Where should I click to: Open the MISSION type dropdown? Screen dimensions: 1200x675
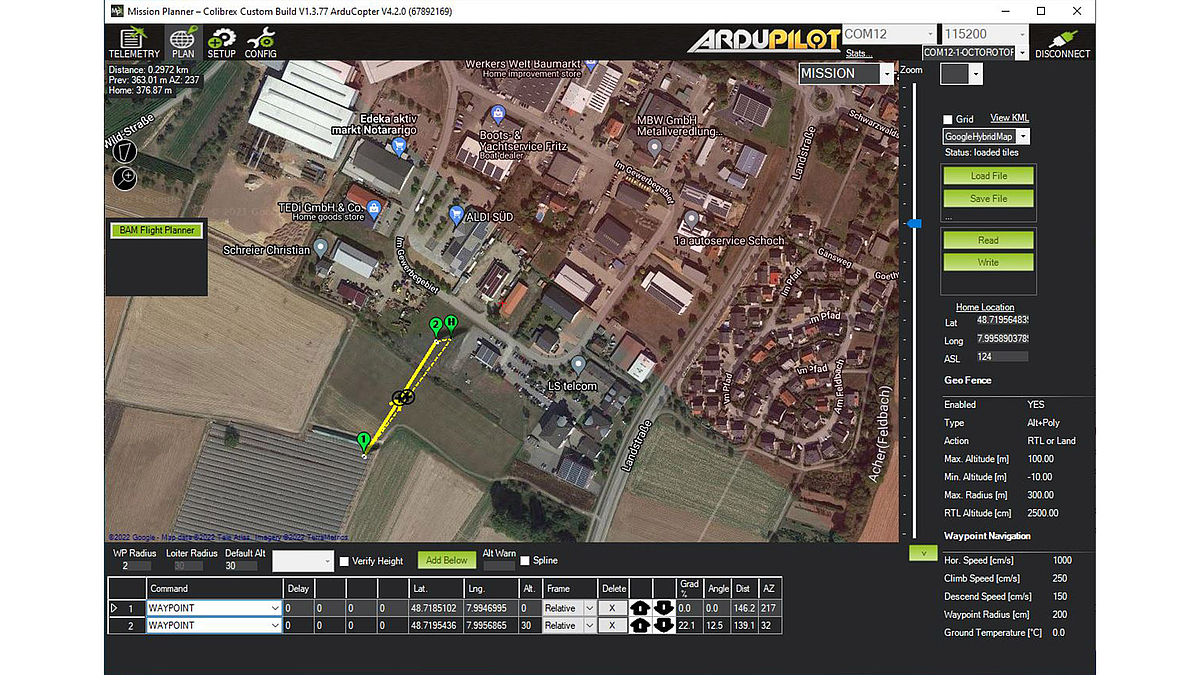(846, 74)
